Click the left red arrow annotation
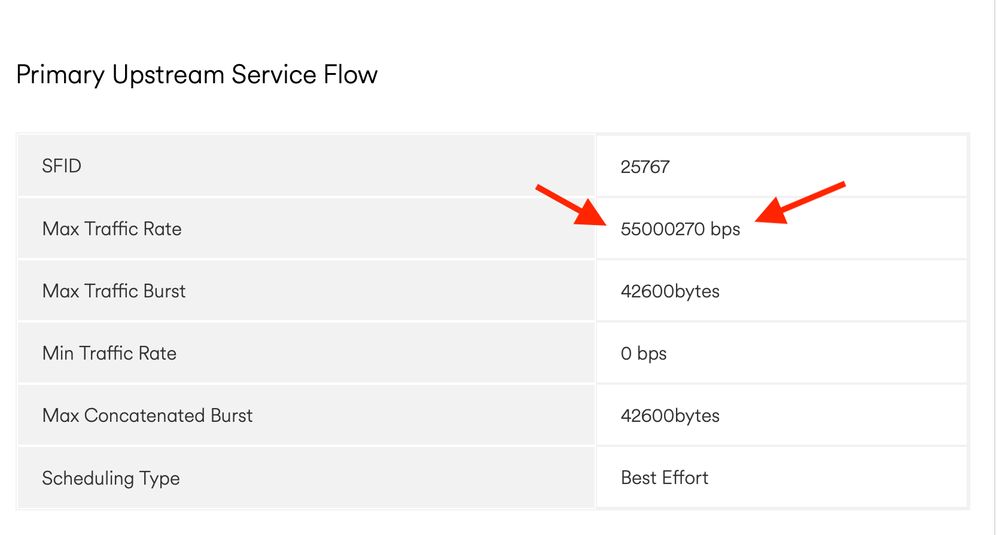This screenshot has width=999, height=535. click(x=570, y=205)
